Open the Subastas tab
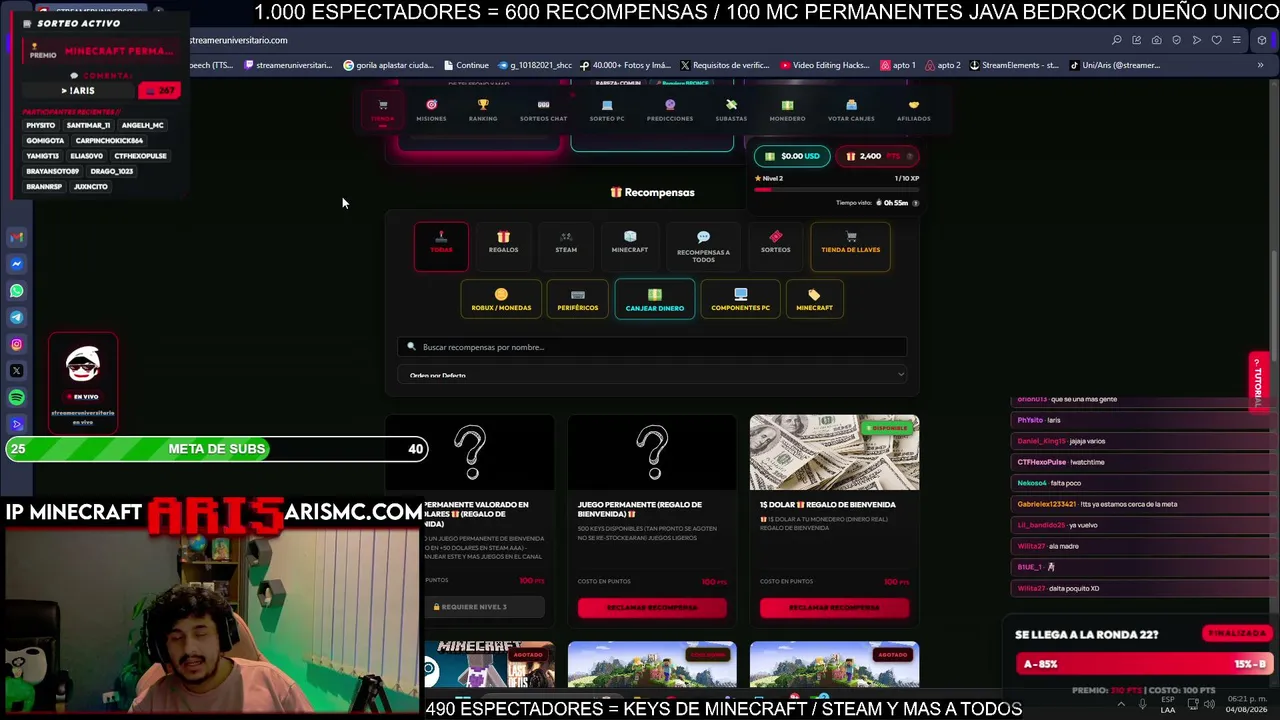The width and height of the screenshot is (1280, 720). pos(731,110)
